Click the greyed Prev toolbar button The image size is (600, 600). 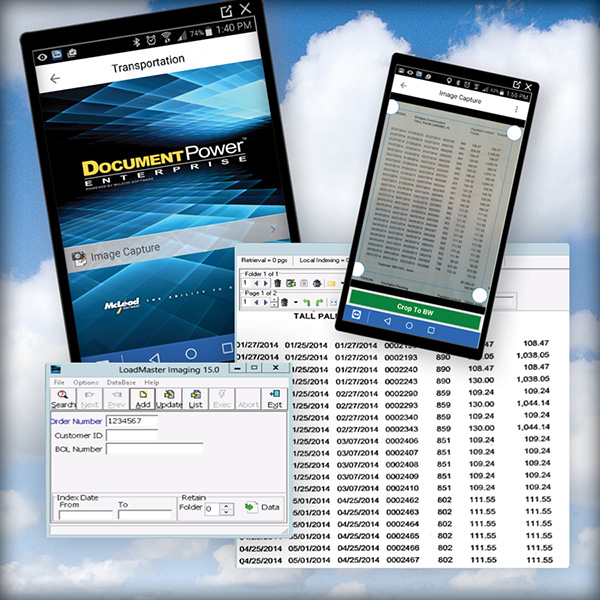[x=116, y=399]
